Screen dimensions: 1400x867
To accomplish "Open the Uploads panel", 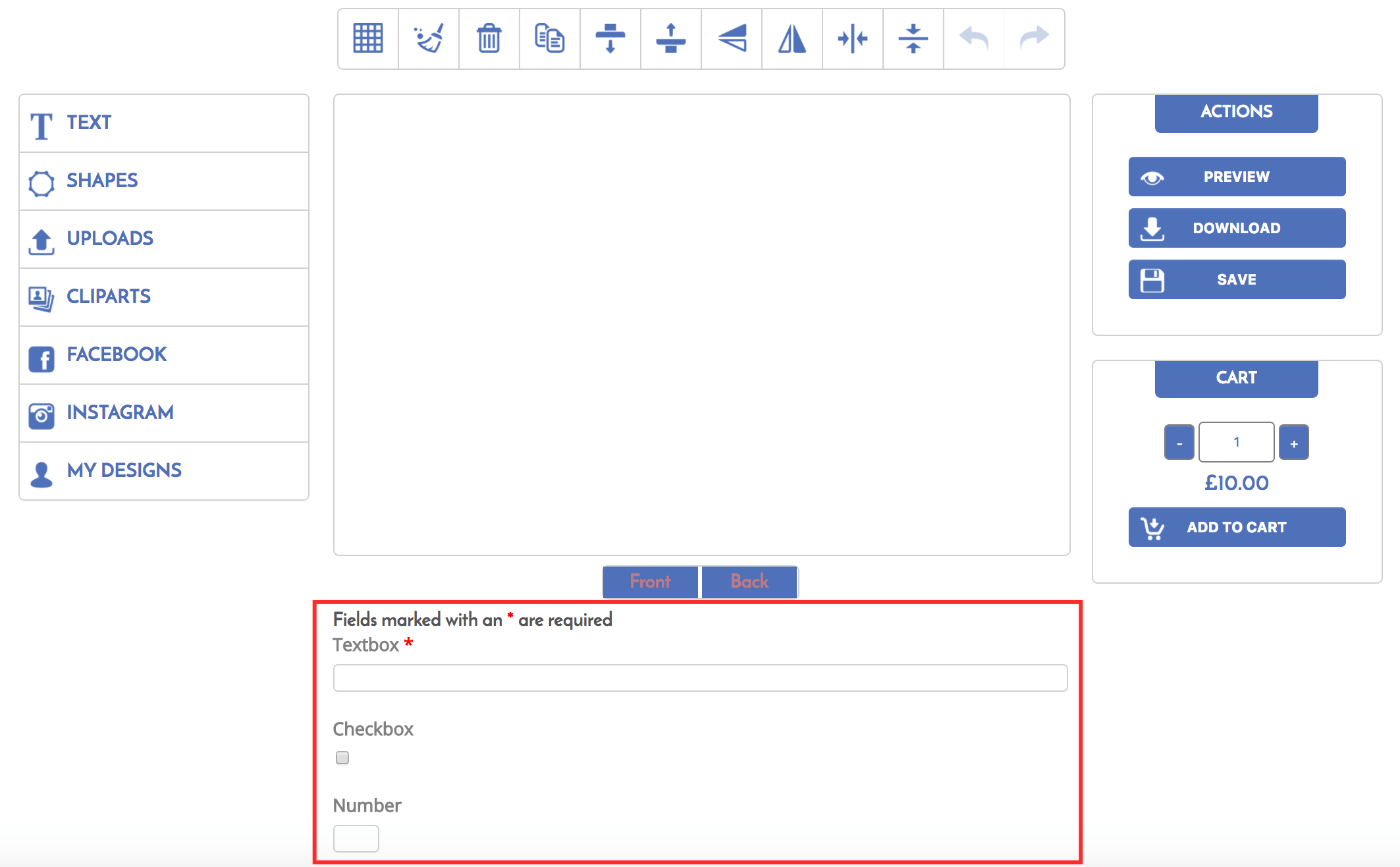I will pos(164,239).
